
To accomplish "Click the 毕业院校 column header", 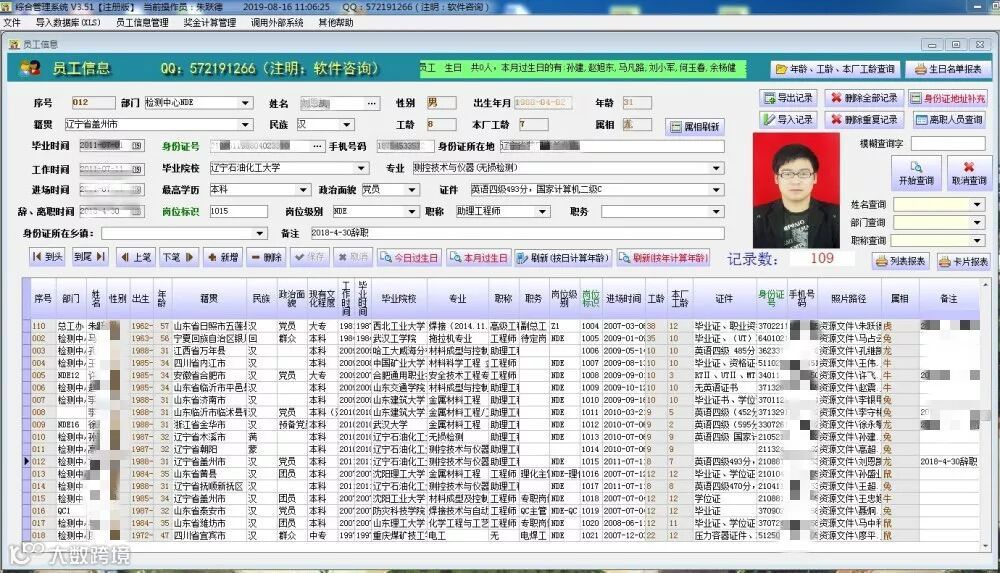I will click(399, 298).
